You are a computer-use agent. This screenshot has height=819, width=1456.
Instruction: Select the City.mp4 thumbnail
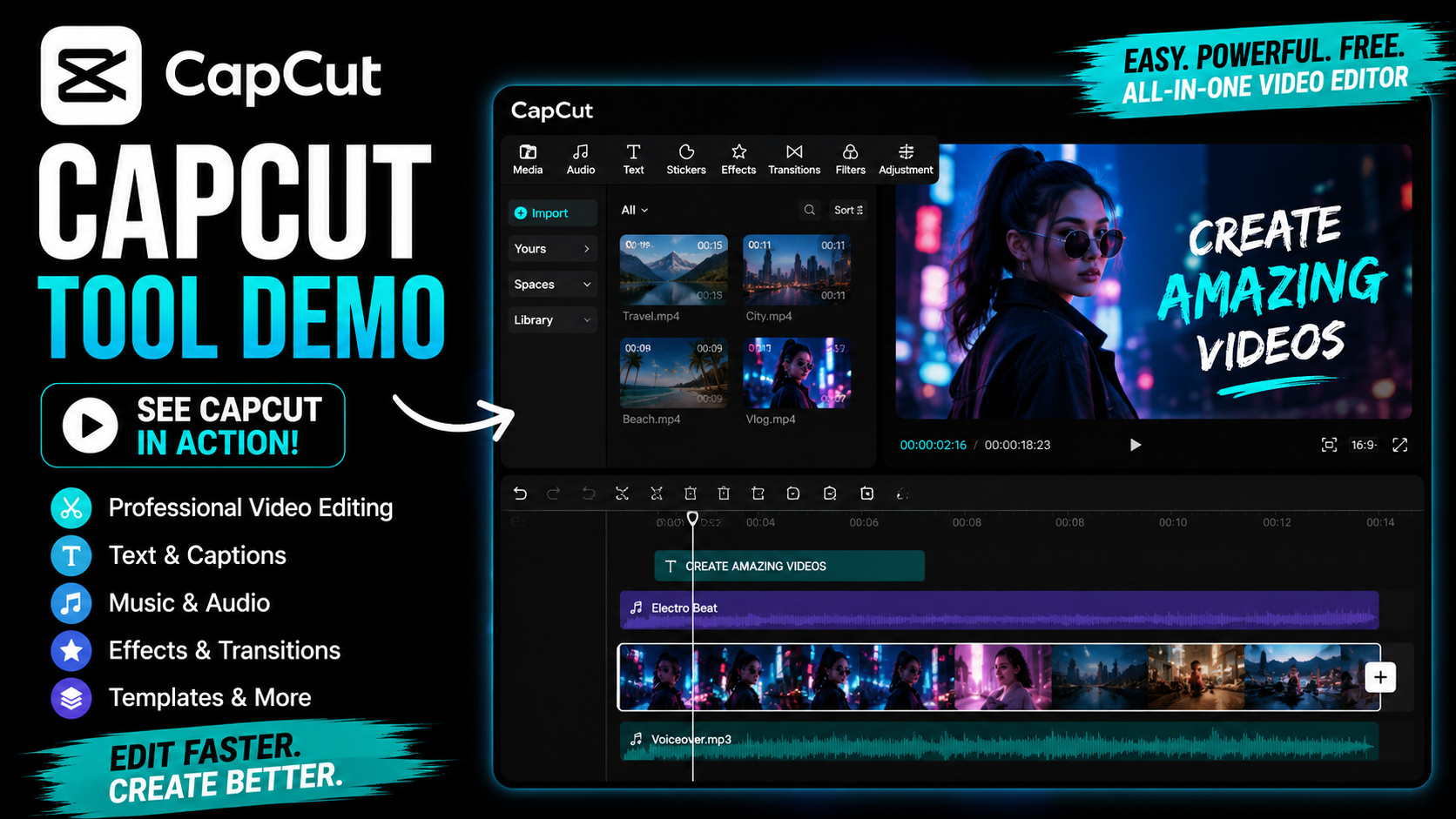(797, 270)
